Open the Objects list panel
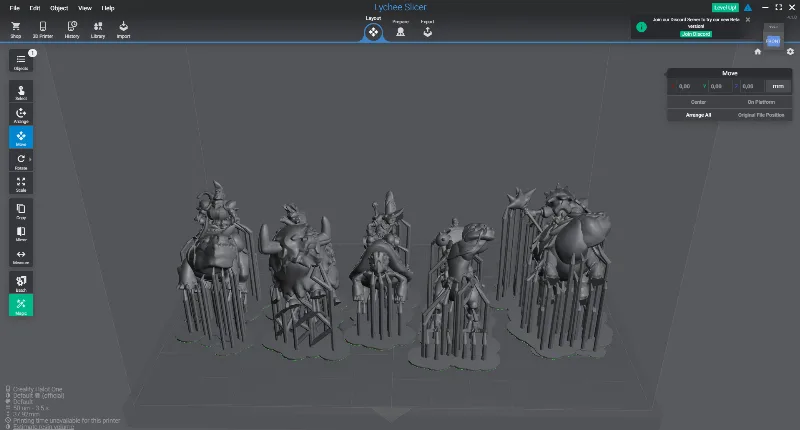 click(21, 61)
